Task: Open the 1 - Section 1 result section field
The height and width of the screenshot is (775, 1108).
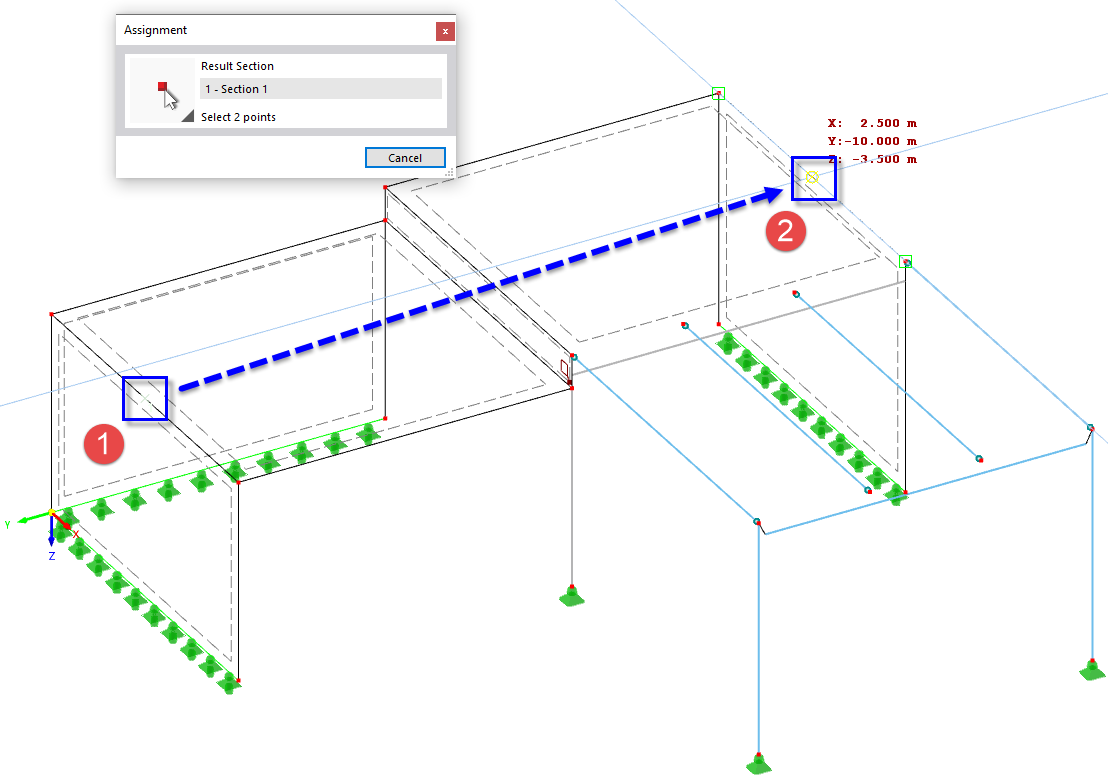Action: coord(320,88)
